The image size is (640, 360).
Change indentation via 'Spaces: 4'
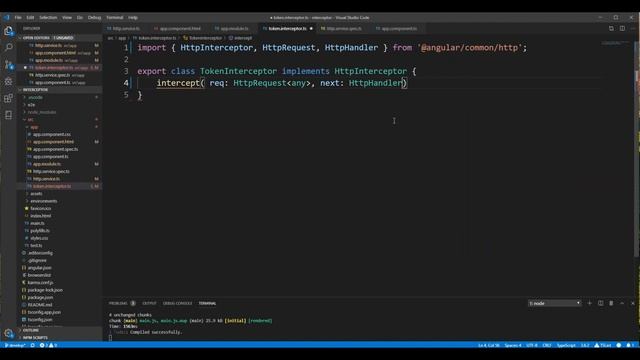point(513,345)
